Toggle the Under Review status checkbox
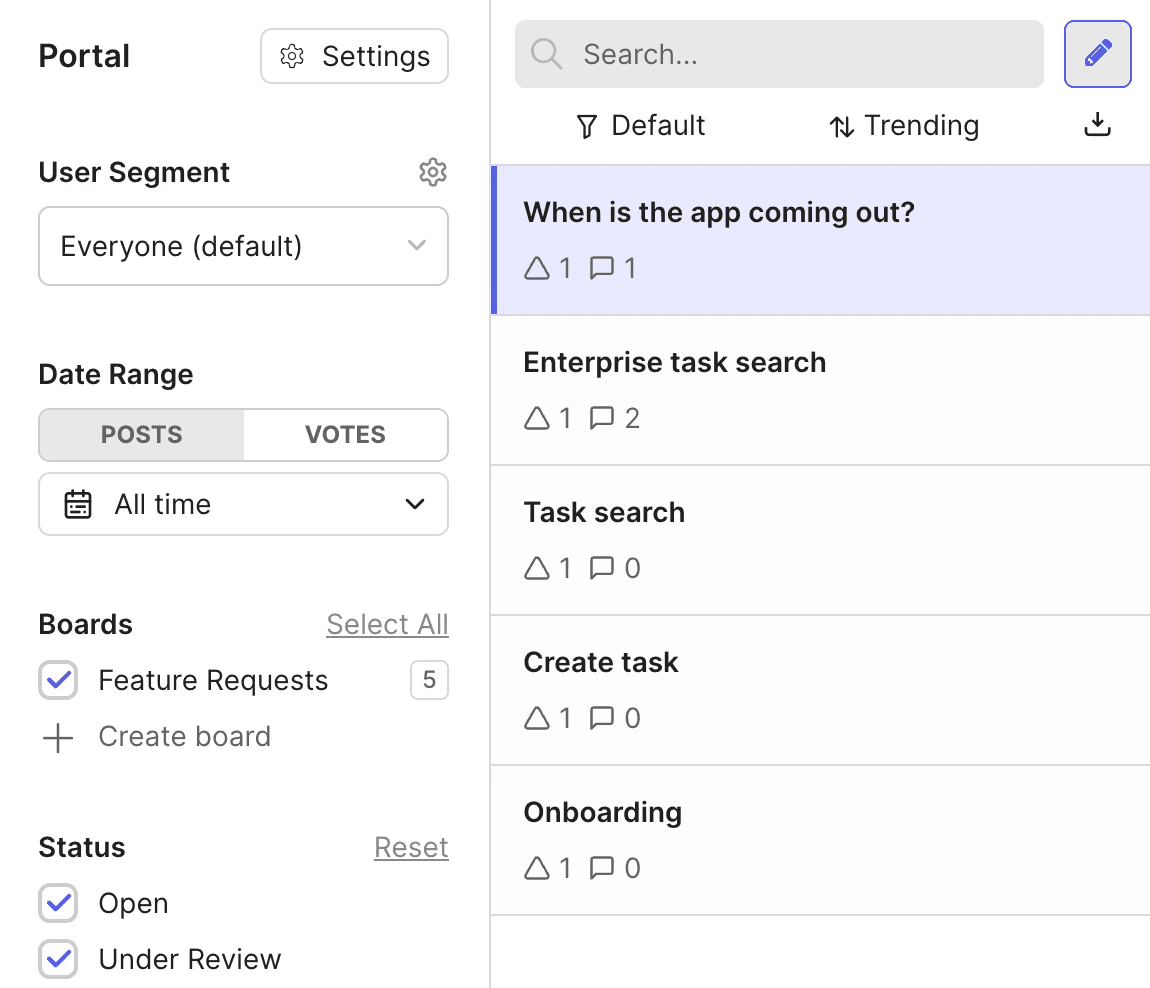This screenshot has width=1150, height=988. coord(58,960)
